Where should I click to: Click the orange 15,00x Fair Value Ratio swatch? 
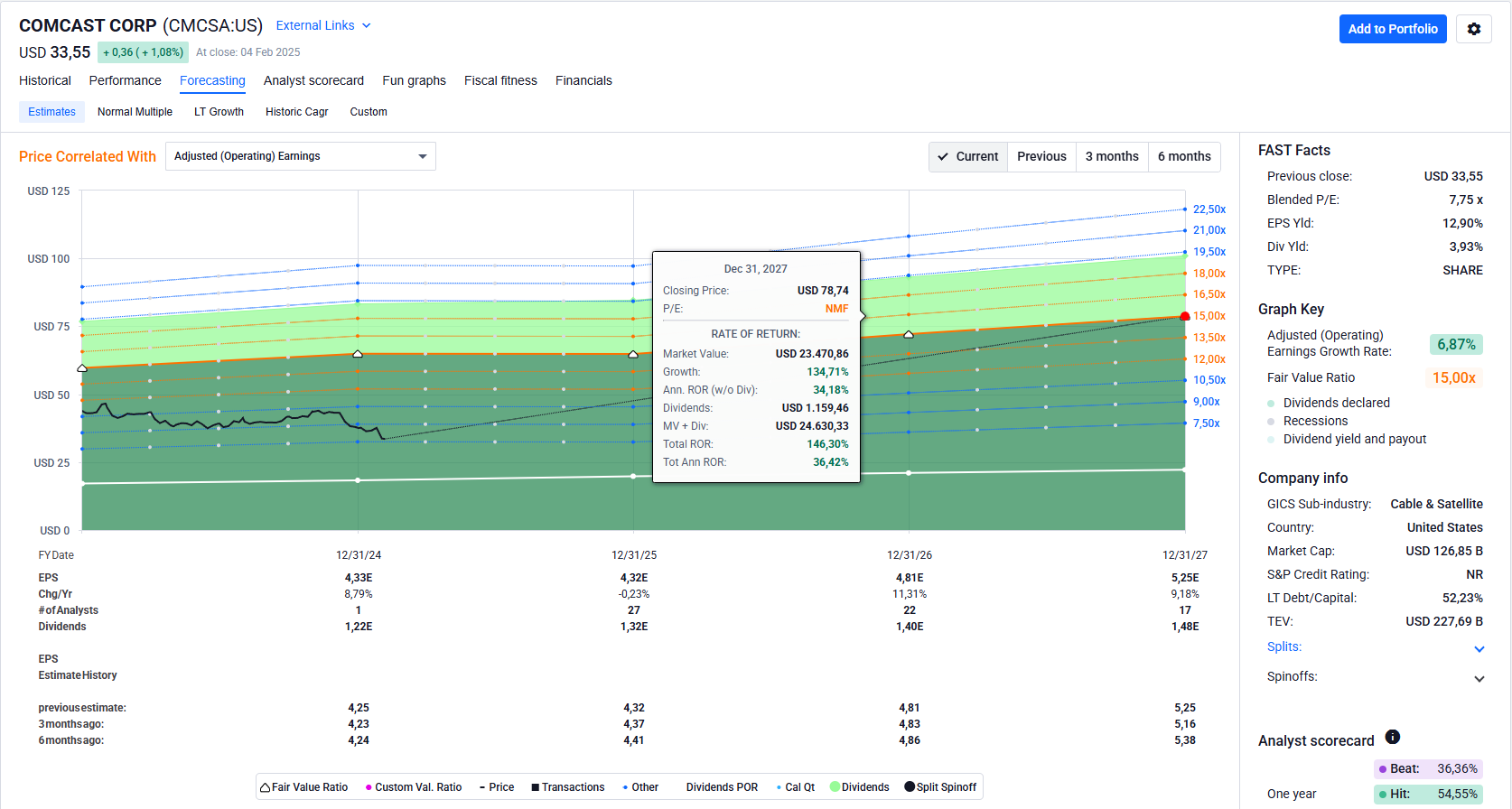1453,377
